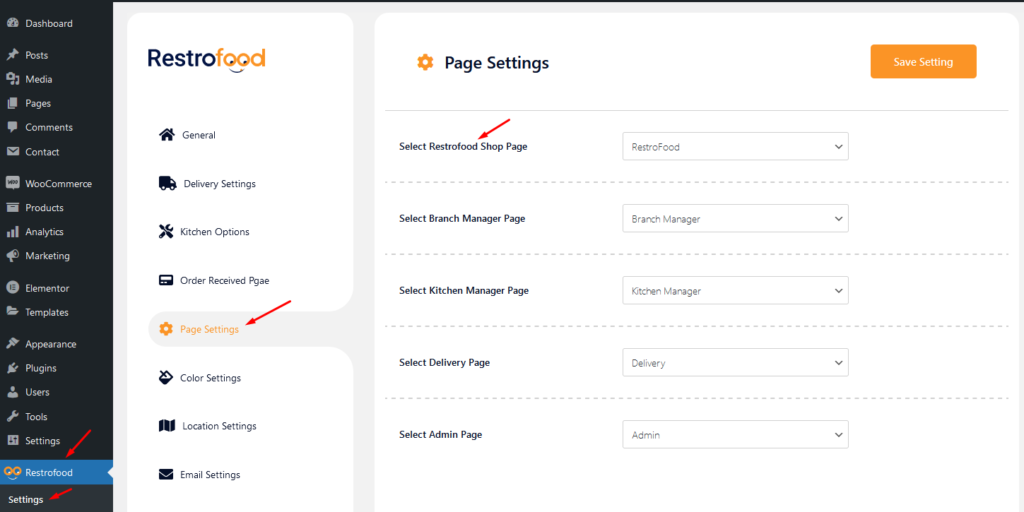The height and width of the screenshot is (512, 1024).
Task: Open the Plugins menu item
Action: [x=41, y=368]
